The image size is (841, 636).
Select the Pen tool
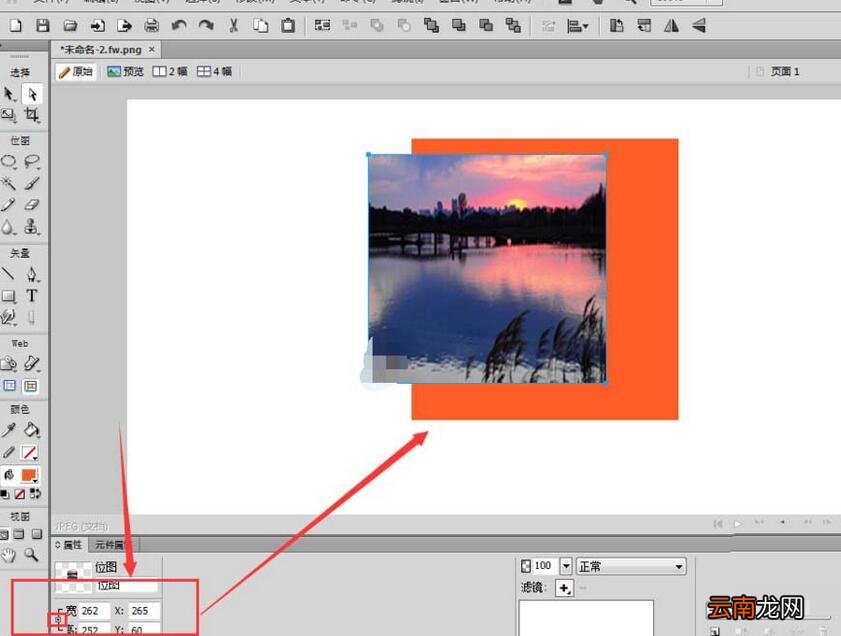pos(32,274)
